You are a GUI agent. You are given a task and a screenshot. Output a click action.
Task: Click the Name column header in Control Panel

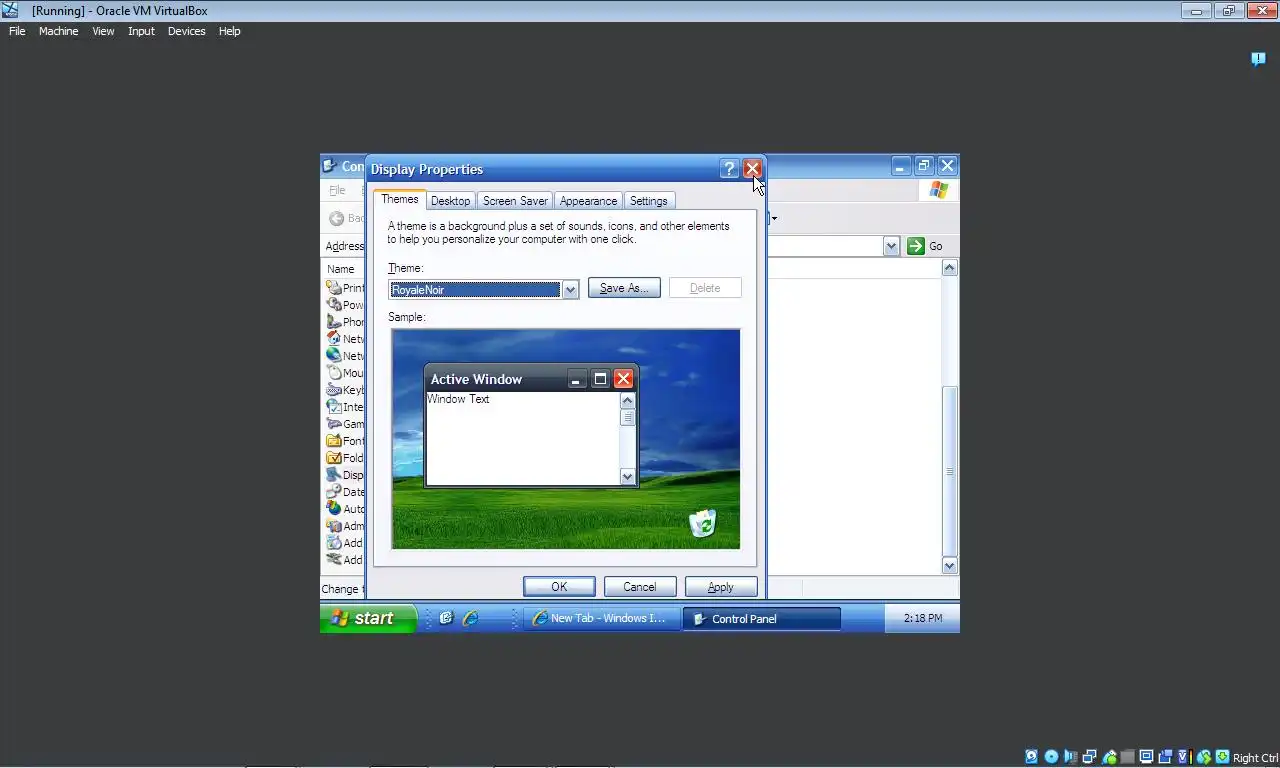(343, 268)
